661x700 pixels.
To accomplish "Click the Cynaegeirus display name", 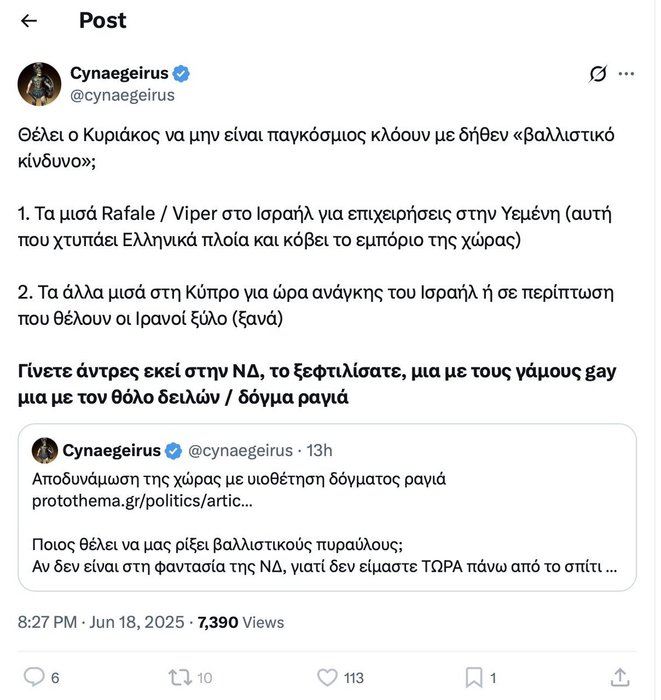I will (x=118, y=73).
